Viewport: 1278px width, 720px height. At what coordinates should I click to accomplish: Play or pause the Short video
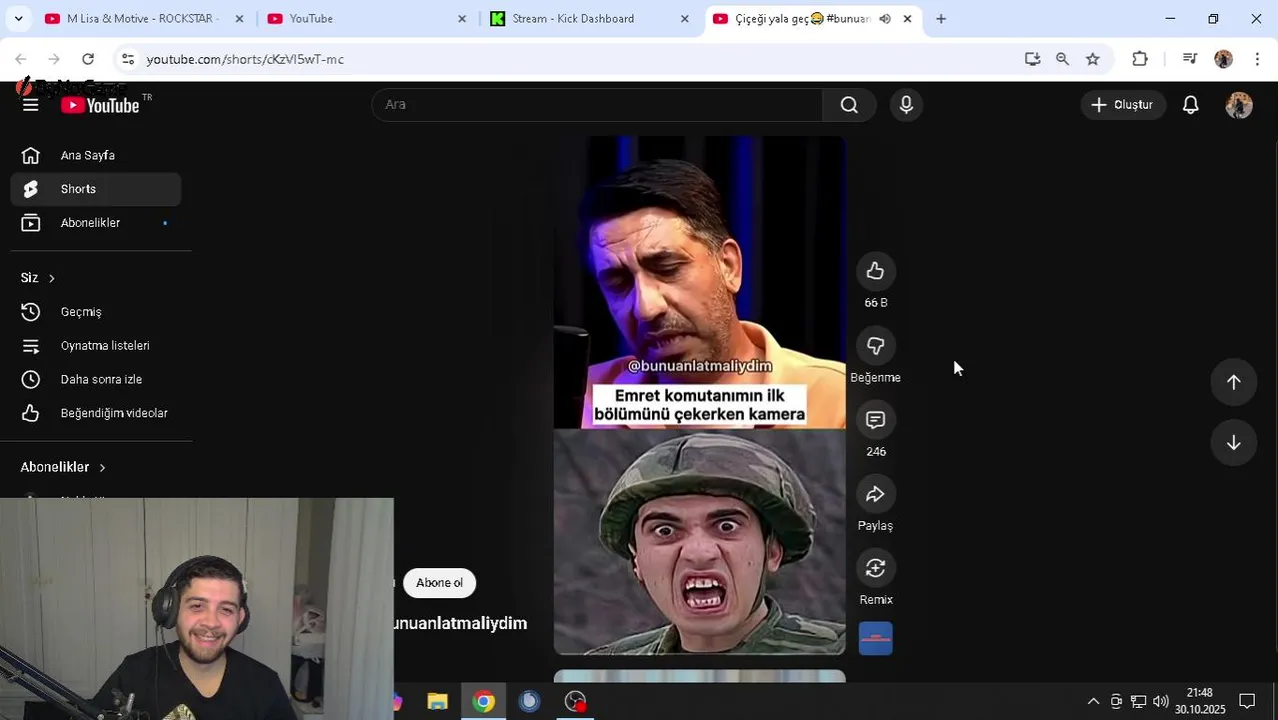pos(699,395)
